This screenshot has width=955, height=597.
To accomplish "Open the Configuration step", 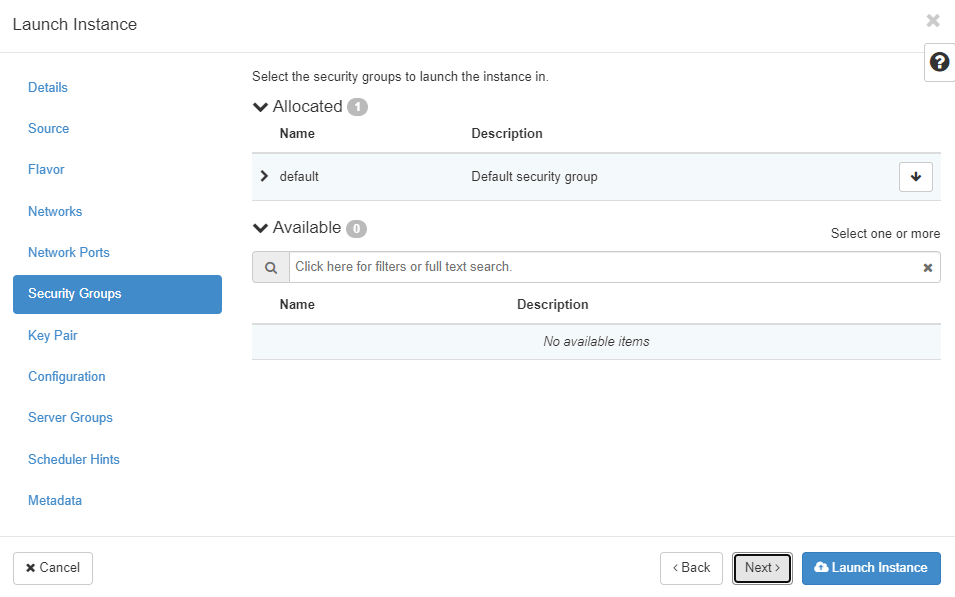I will (x=66, y=377).
